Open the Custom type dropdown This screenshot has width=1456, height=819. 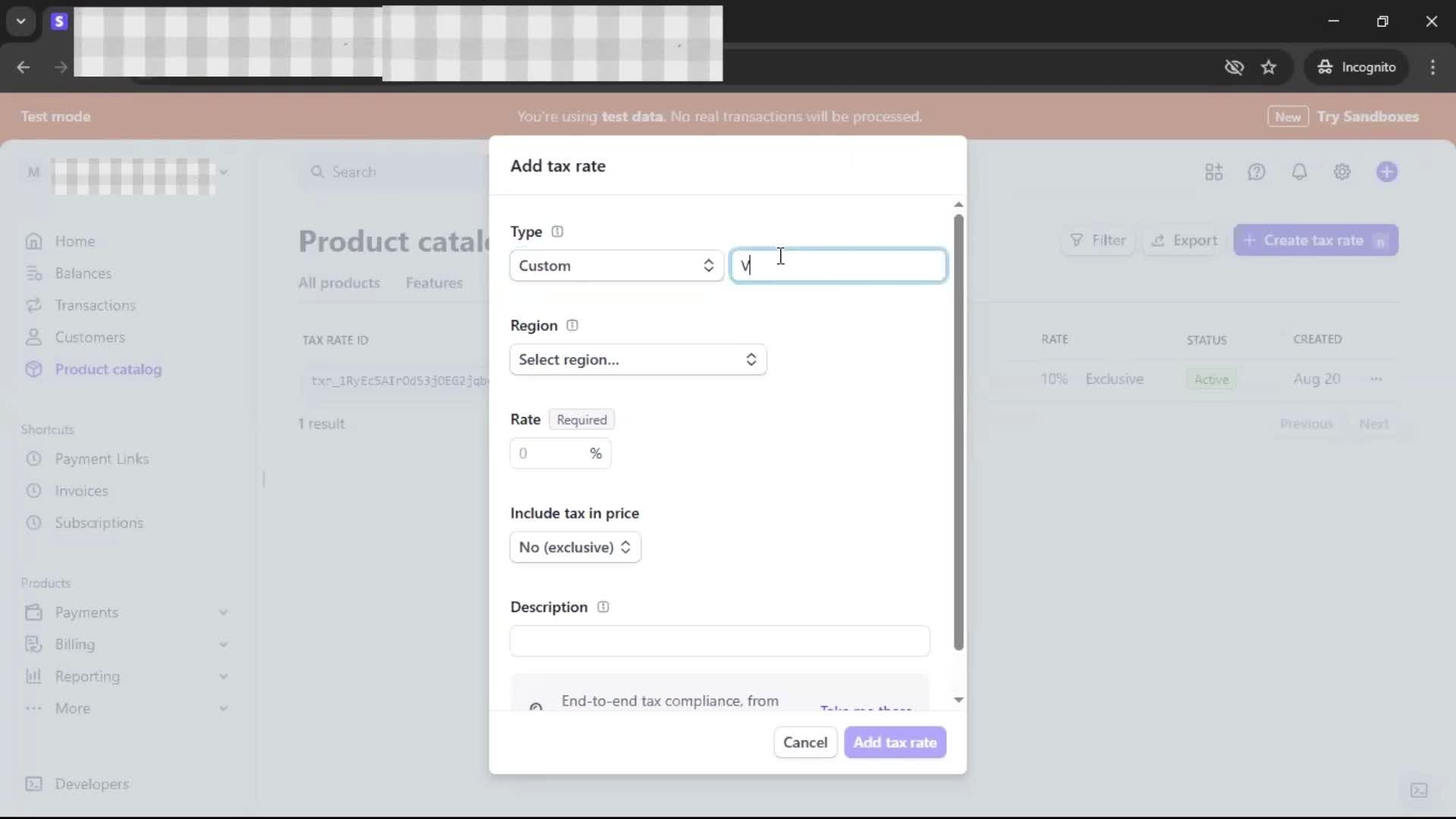(x=616, y=266)
